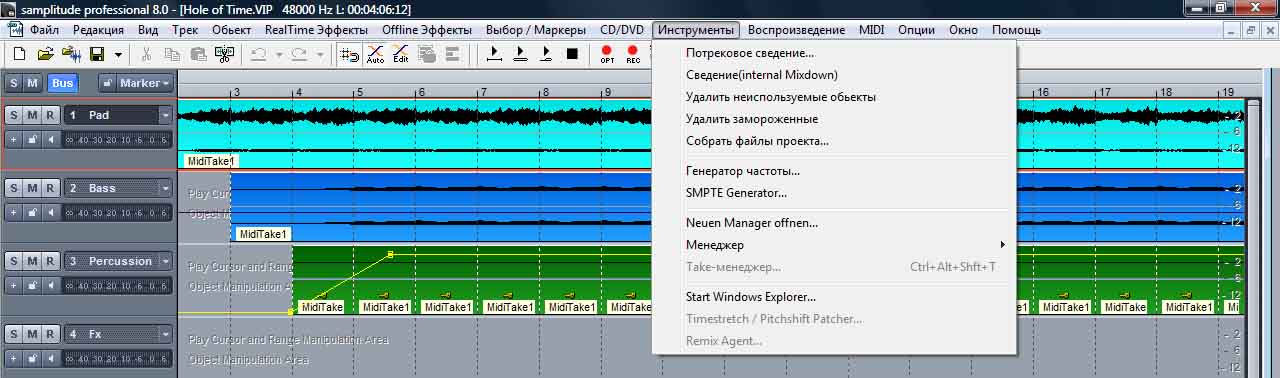Choose Удалить неиспользуемые объекты entry

pyautogui.click(x=781, y=97)
